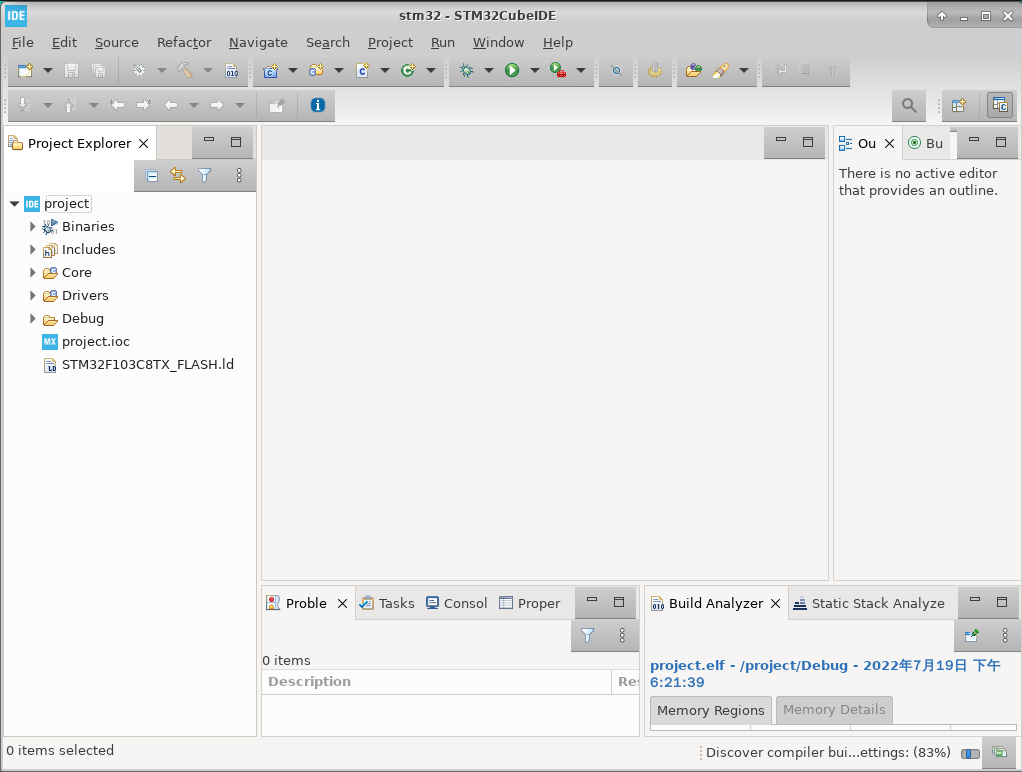The image size is (1022, 772).
Task: Open the Project Explorer view menu dots
Action: coord(239,175)
